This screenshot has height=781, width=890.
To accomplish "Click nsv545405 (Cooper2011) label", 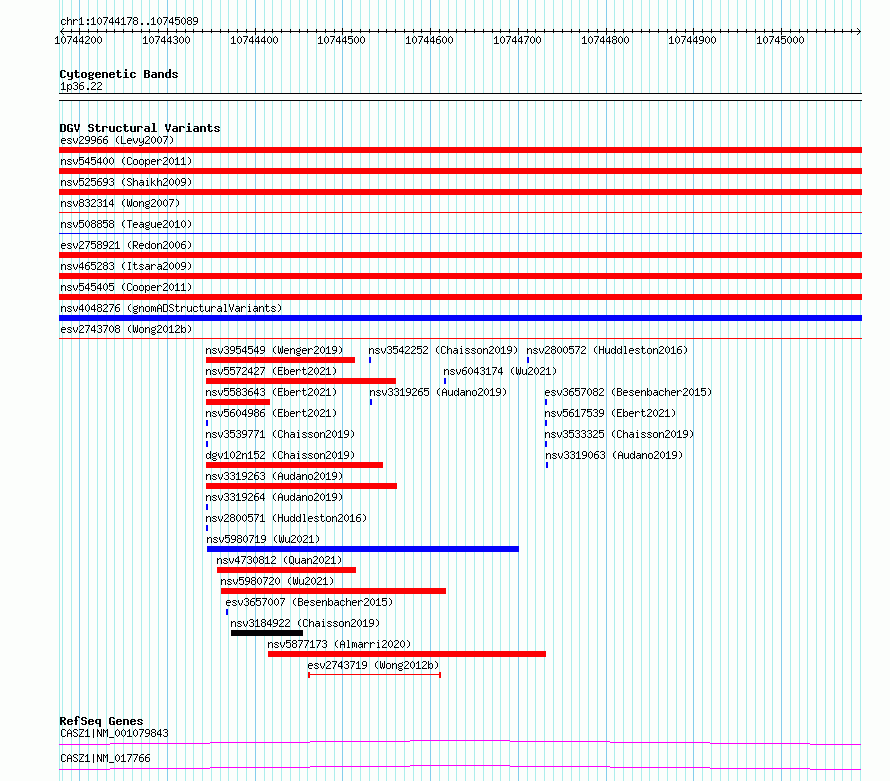I will (x=126, y=287).
